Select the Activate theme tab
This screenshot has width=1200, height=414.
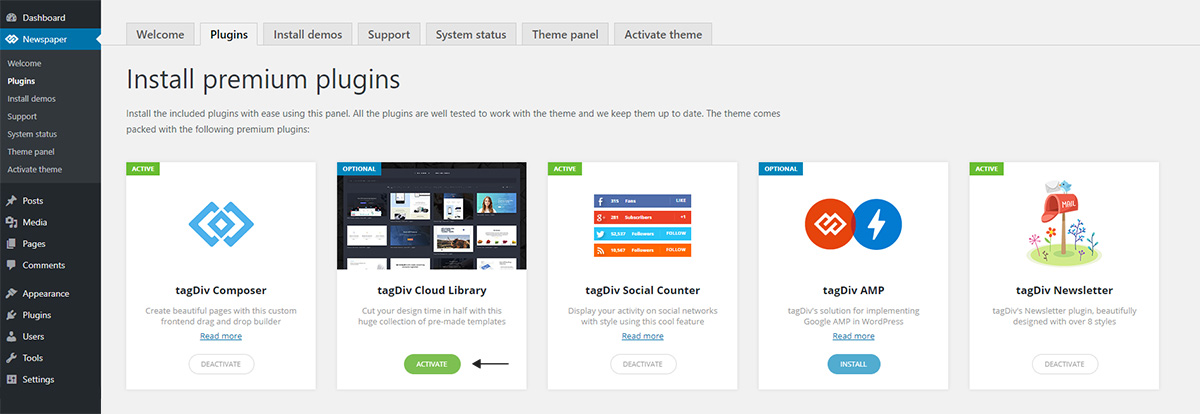tap(663, 34)
